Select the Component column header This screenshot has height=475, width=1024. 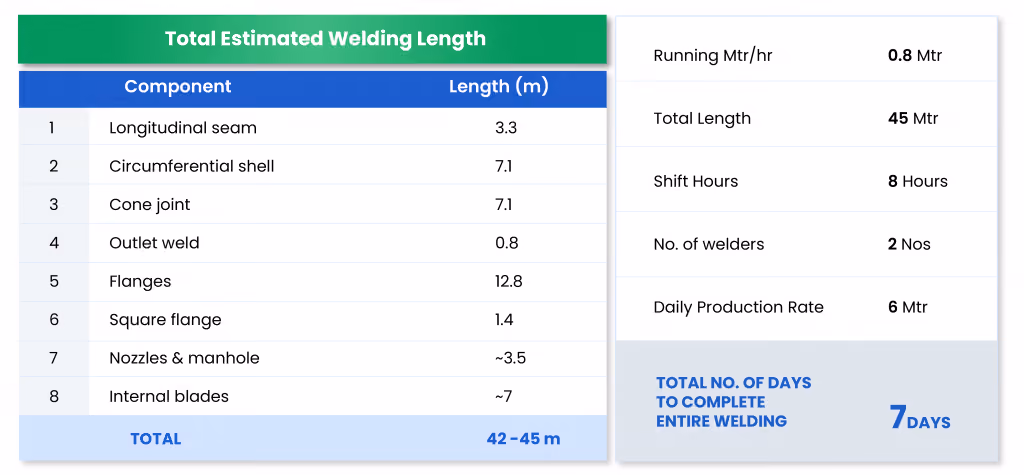[x=178, y=86]
